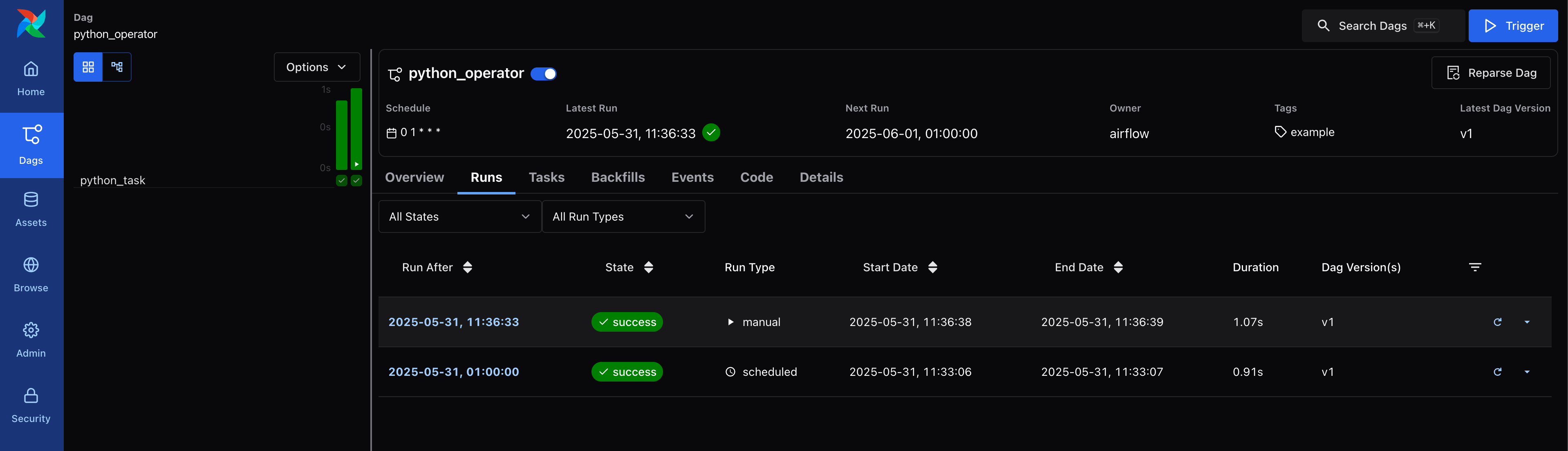Screen dimensions: 1568x451
Task: Clear and rerun the manual run
Action: pos(1497,322)
